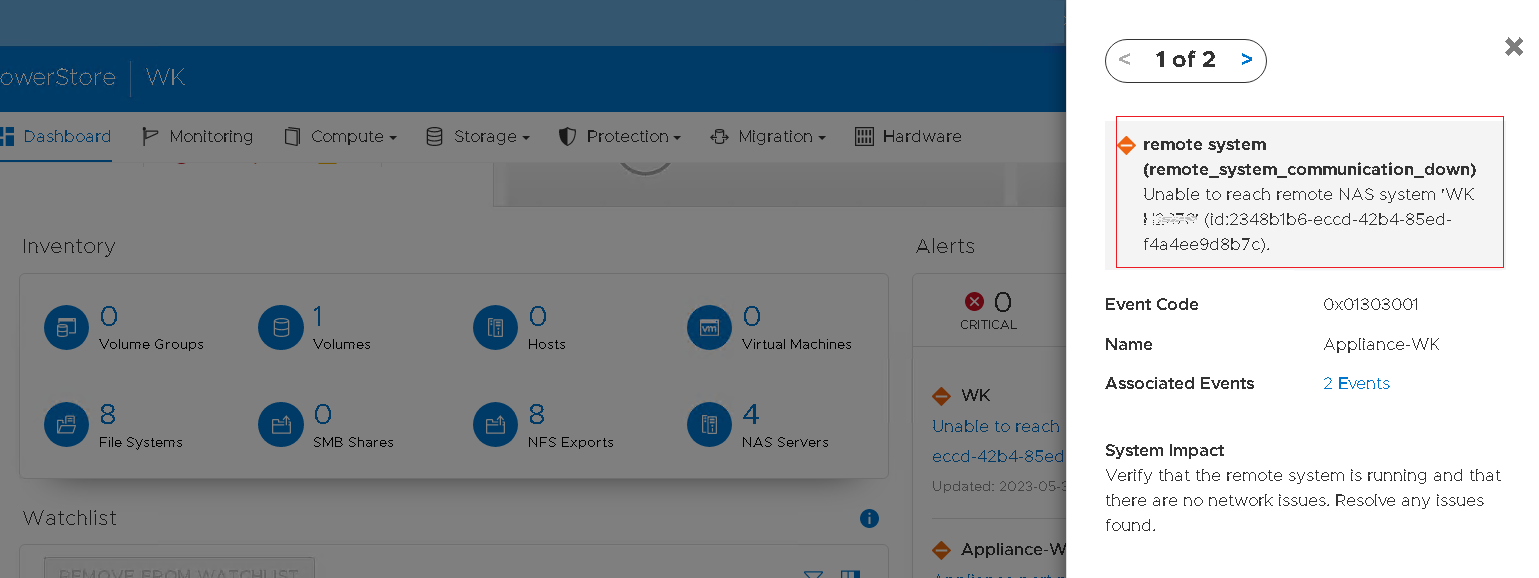1539x578 pixels.
Task: Click the Monitoring flag icon
Action: point(151,137)
